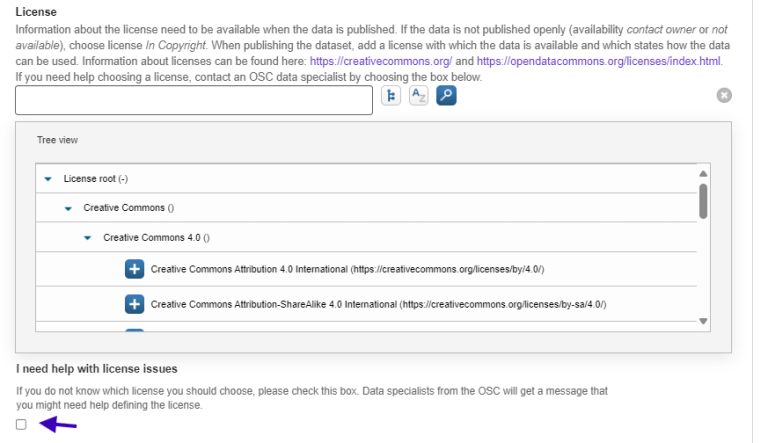The width and height of the screenshot is (768, 443).
Task: Click the license search input field
Action: click(194, 100)
